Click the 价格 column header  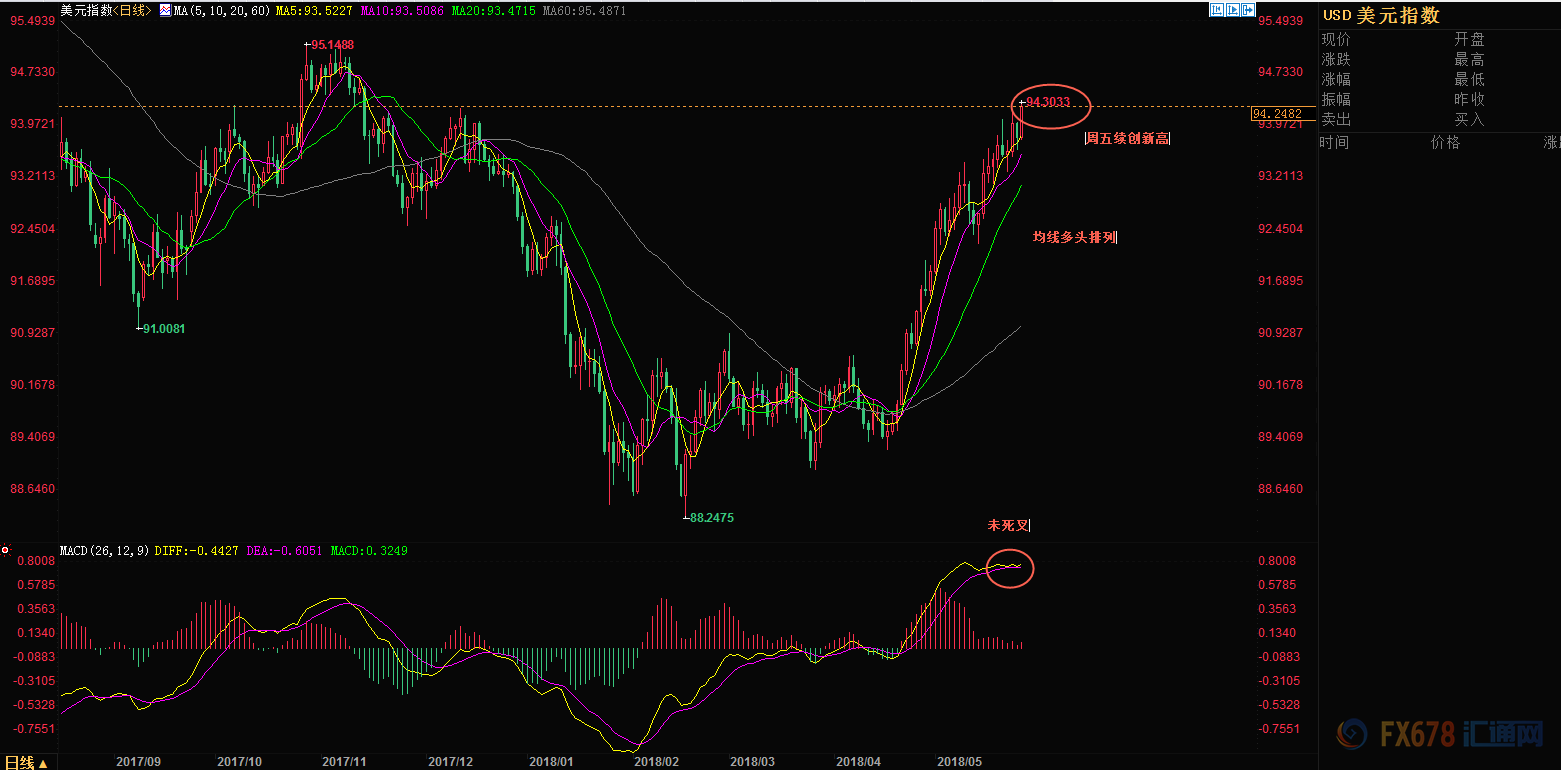pyautogui.click(x=1445, y=143)
